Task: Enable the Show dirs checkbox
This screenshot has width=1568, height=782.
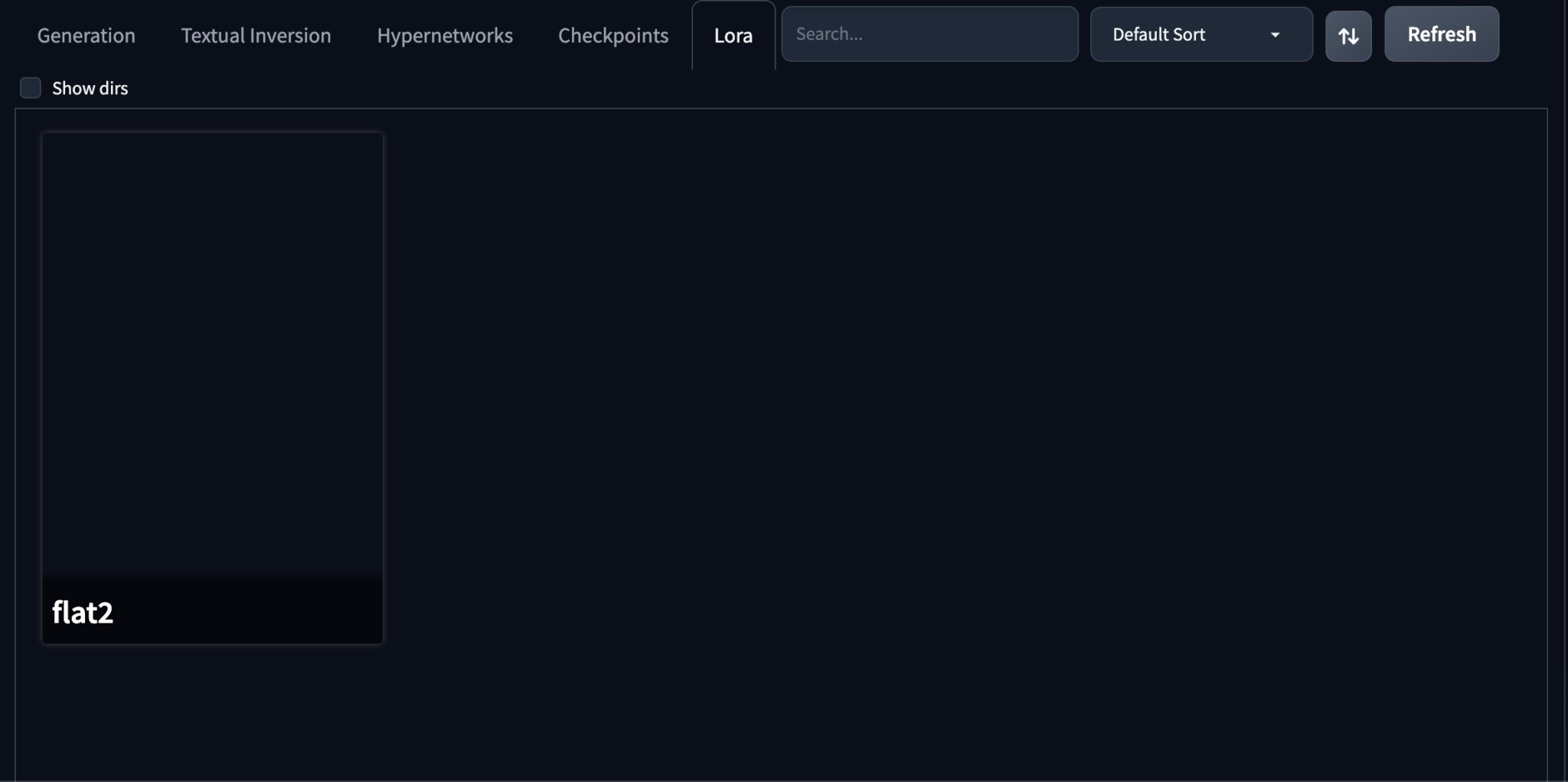Action: click(31, 88)
